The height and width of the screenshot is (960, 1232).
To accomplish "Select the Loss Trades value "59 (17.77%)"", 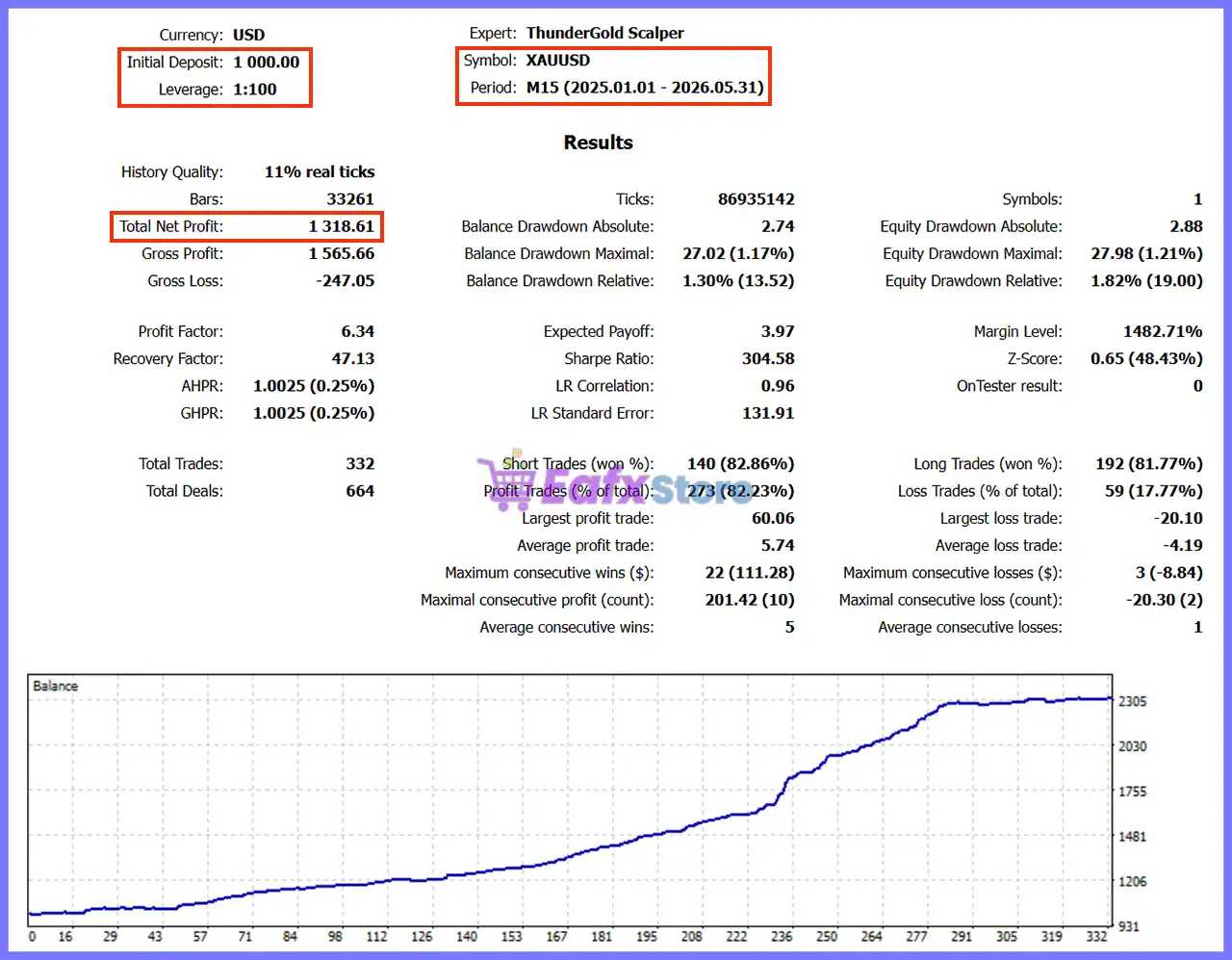I will pos(1154,491).
